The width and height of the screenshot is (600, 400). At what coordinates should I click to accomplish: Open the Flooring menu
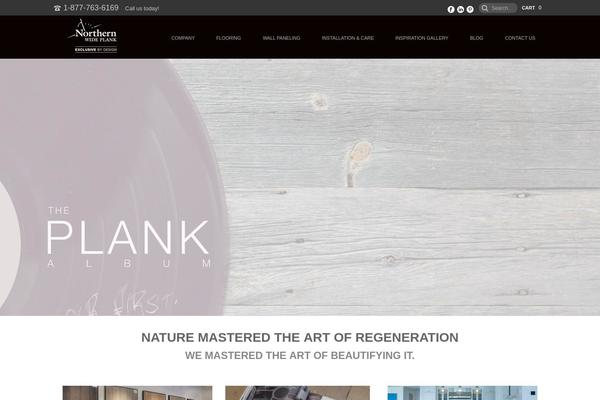pyautogui.click(x=228, y=38)
